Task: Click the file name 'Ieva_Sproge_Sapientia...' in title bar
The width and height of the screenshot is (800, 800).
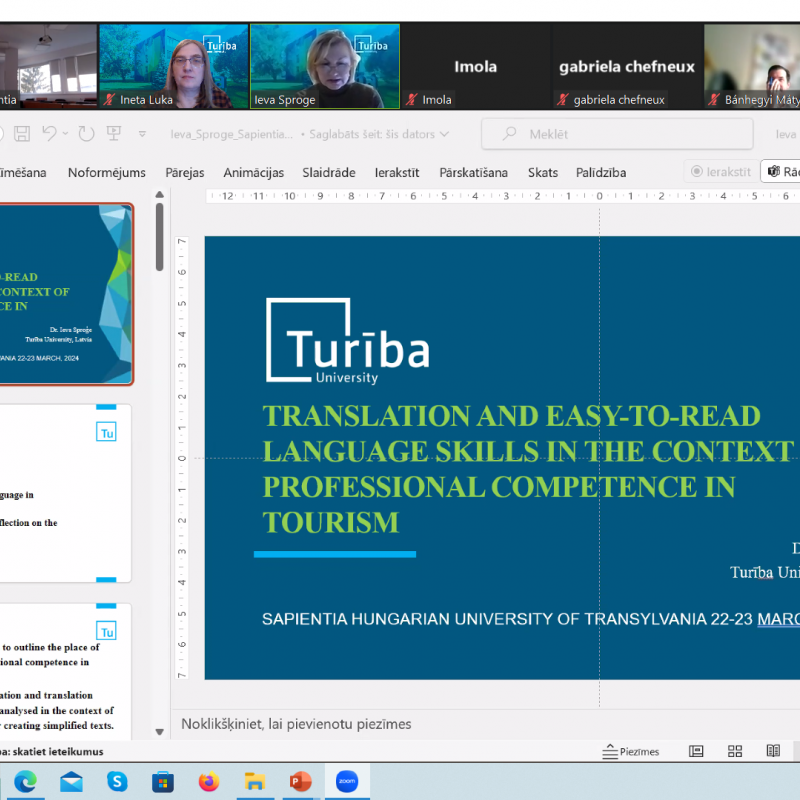Action: [232, 134]
